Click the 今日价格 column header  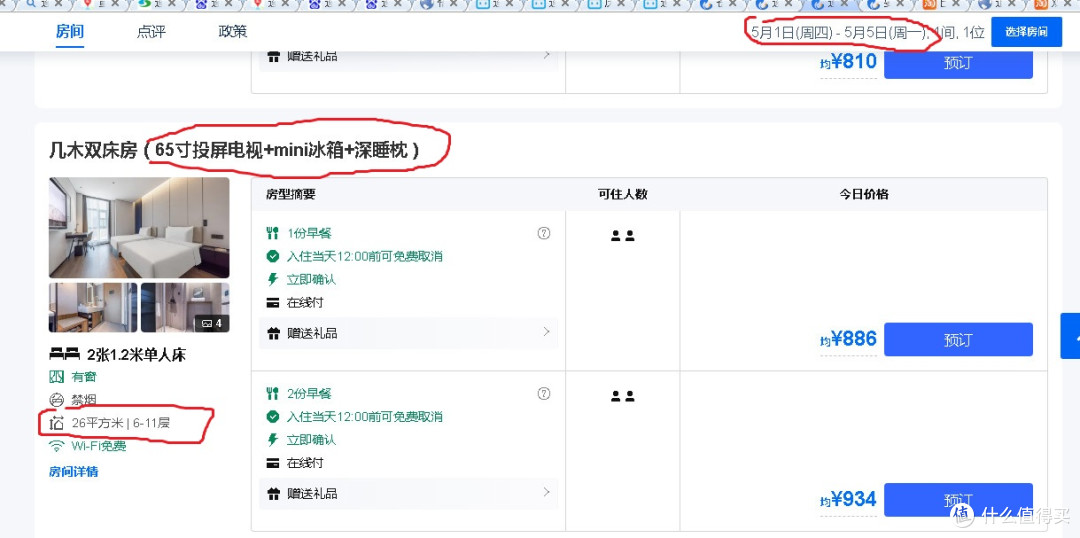click(x=864, y=194)
